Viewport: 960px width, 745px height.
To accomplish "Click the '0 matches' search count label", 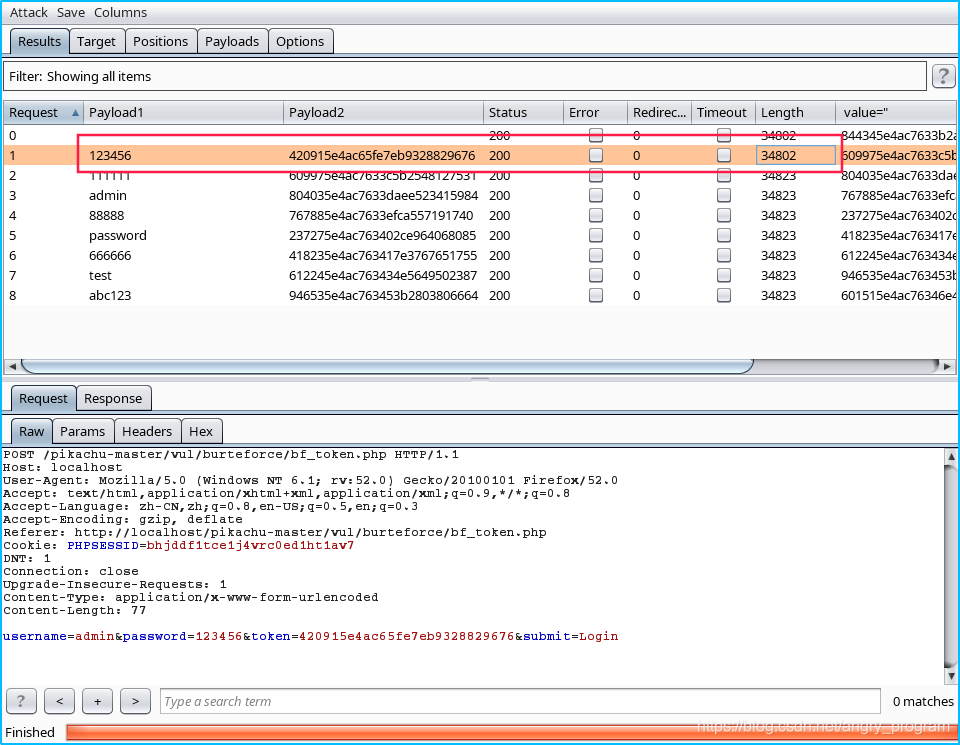I will pyautogui.click(x=923, y=702).
